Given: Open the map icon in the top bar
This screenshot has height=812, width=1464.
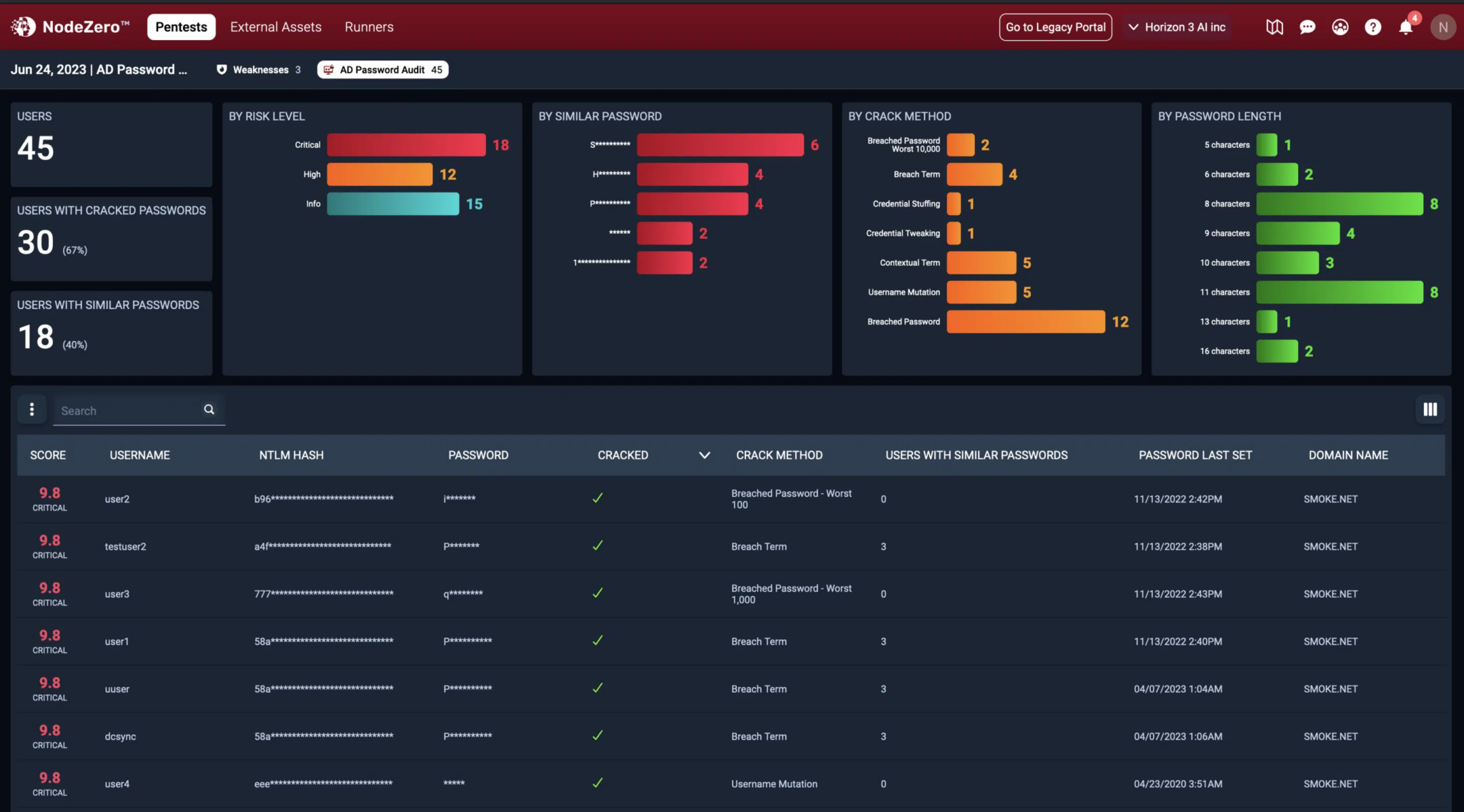Looking at the screenshot, I should pos(1275,27).
